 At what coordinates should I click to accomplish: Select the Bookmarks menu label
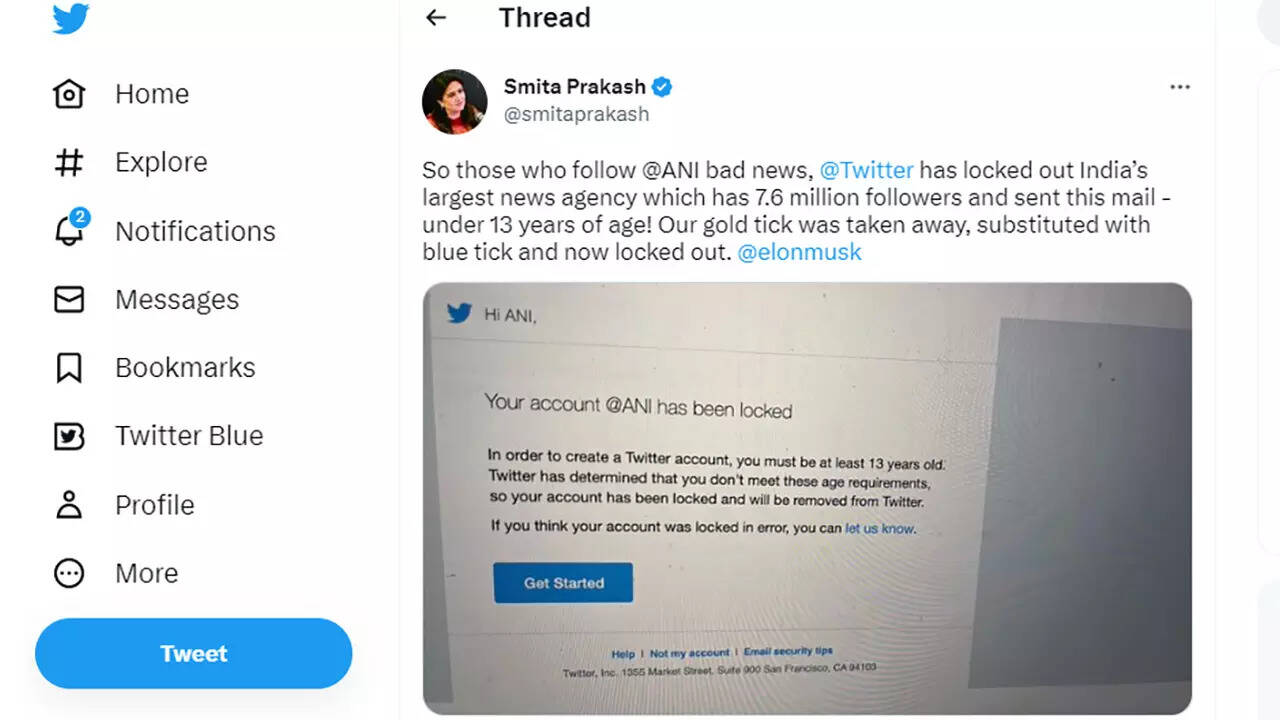185,367
